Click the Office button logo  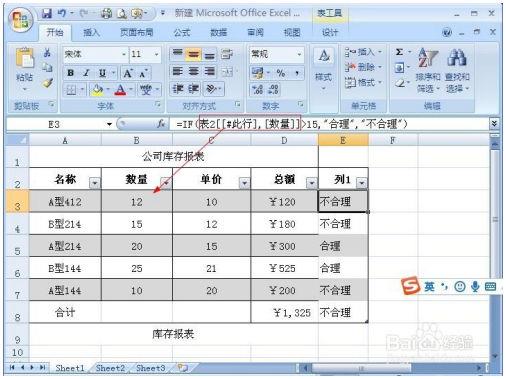tap(21, 20)
